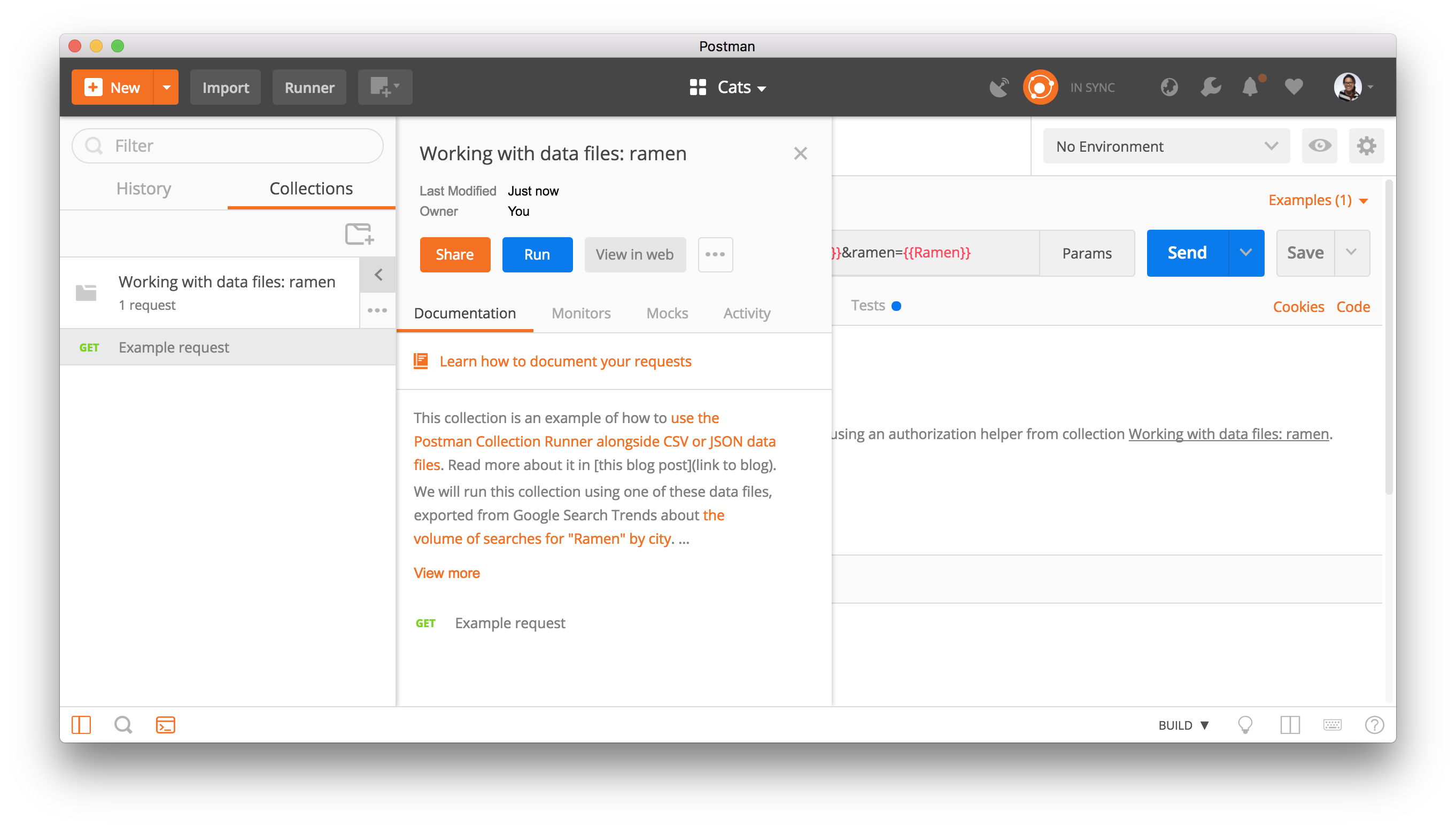1456x828 pixels.
Task: Toggle the sidebar visibility icon
Action: pyautogui.click(x=81, y=724)
